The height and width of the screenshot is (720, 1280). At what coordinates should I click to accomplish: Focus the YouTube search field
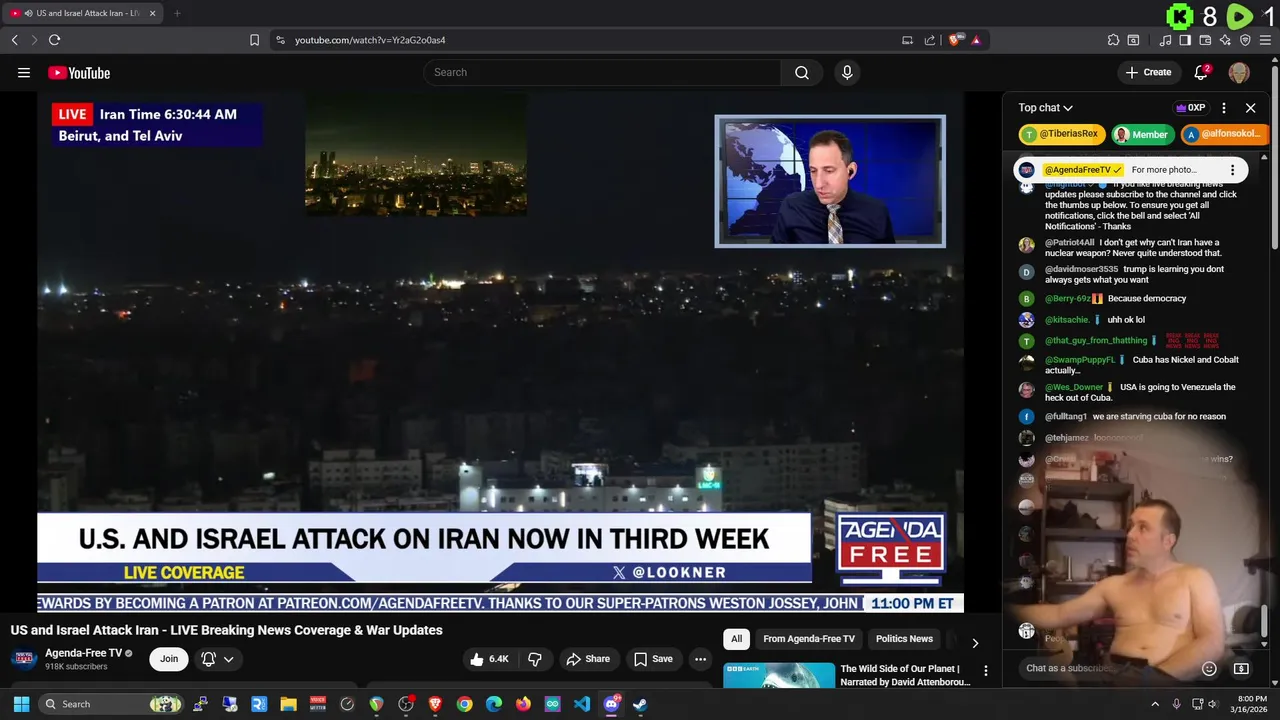603,72
